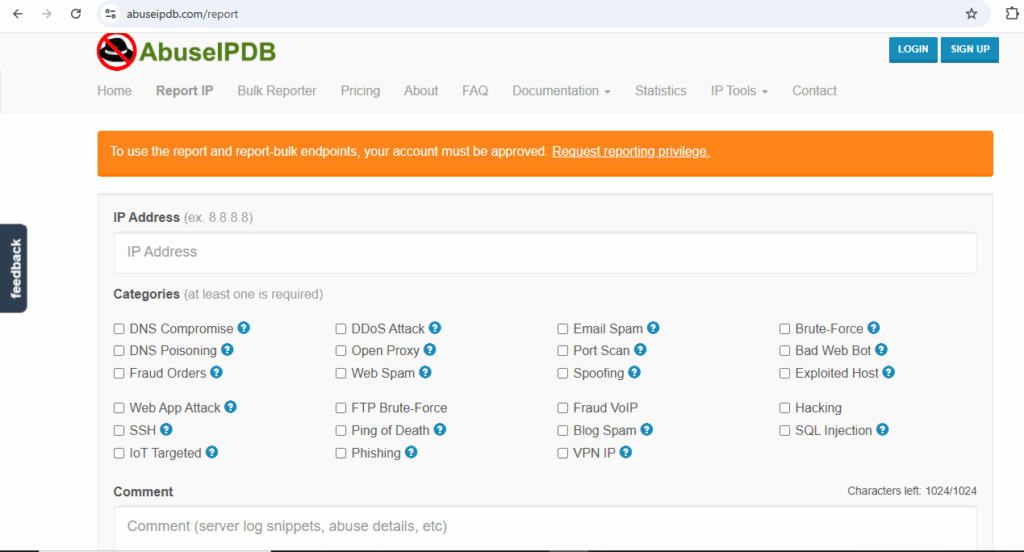
Task: Open help icon next to Open Proxy
Action: [x=430, y=349]
